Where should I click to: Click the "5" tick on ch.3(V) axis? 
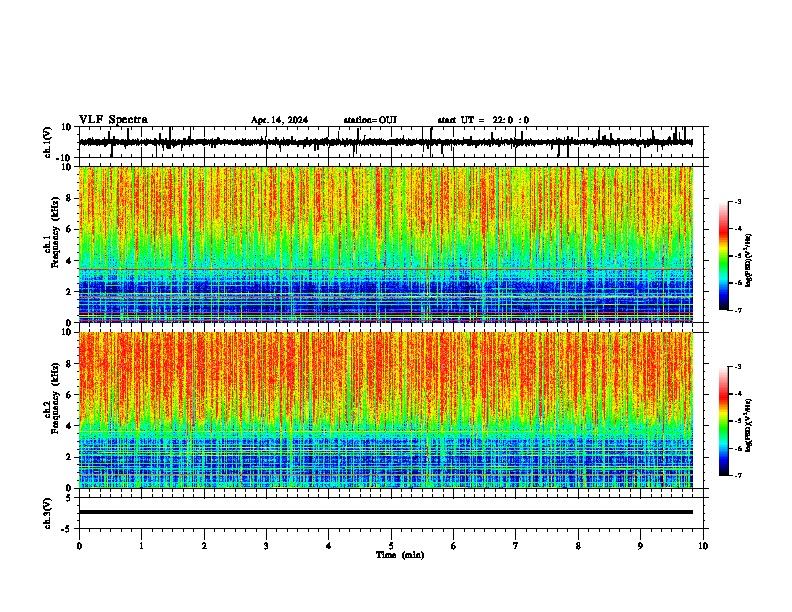tap(70, 498)
